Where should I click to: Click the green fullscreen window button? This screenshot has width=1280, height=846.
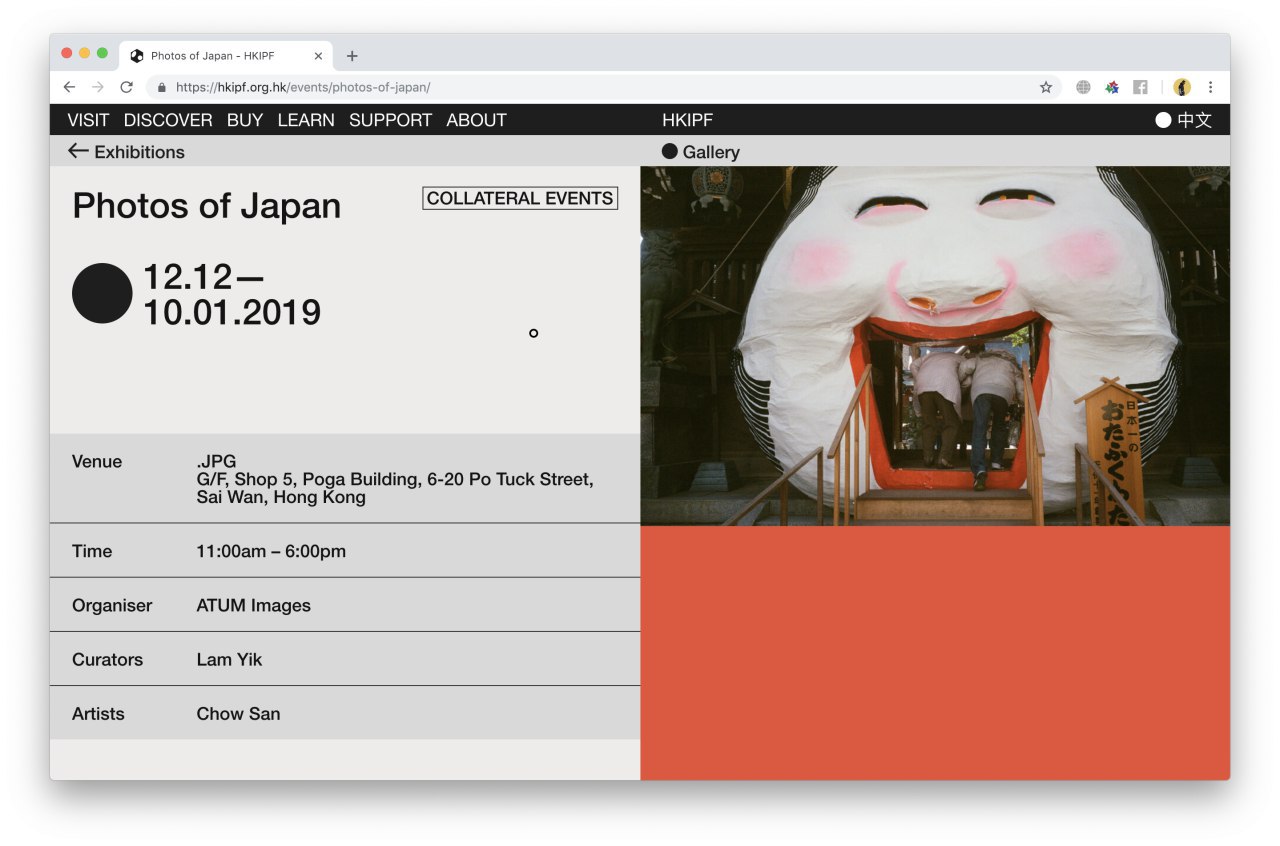point(102,53)
